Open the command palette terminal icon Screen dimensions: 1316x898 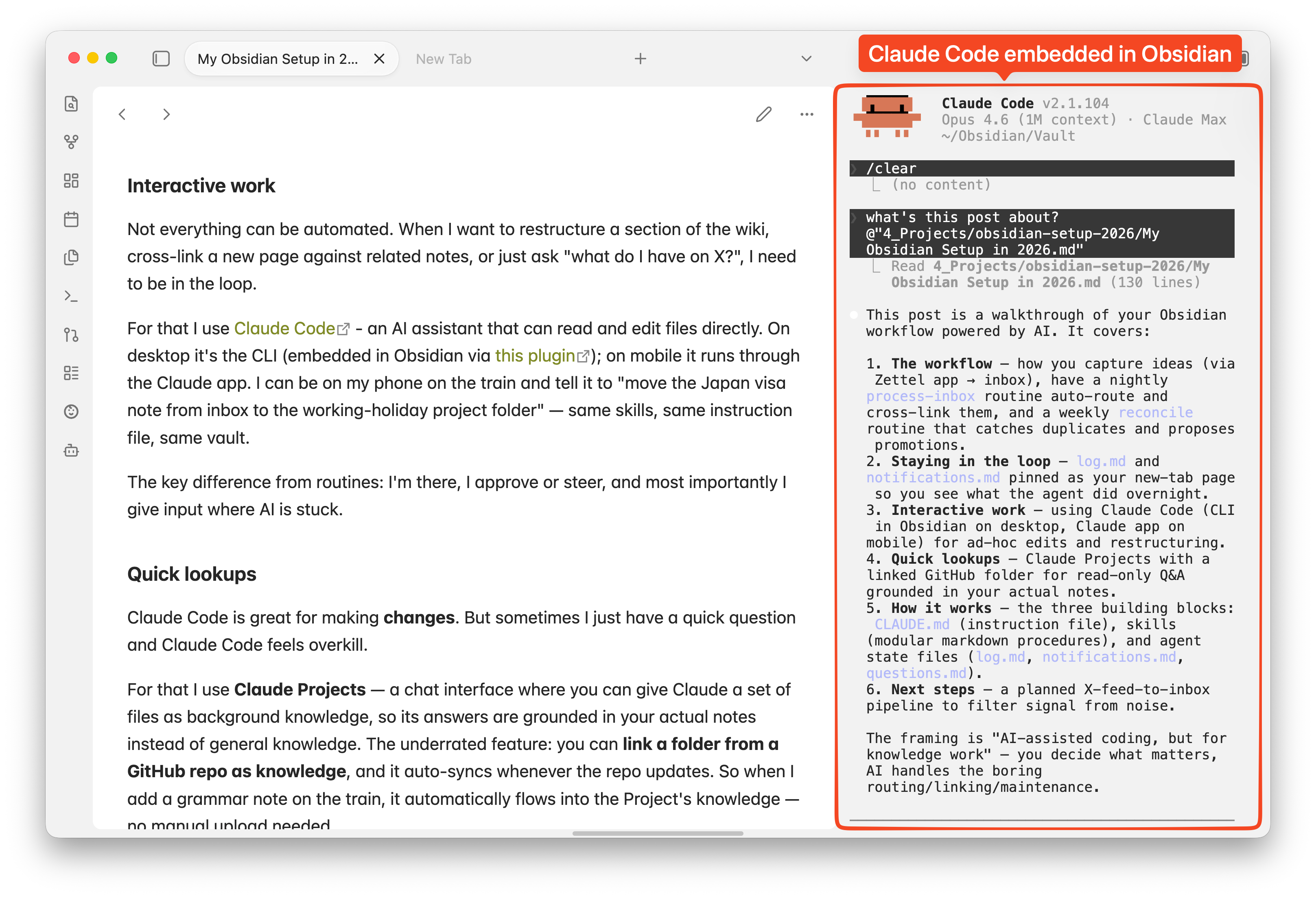(x=71, y=296)
